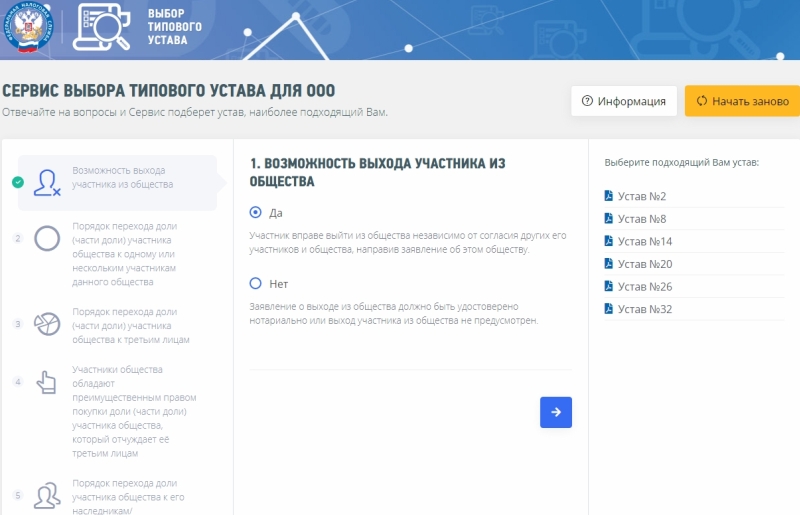800x515 pixels.
Task: Click the PDF icon beside Устав №26
Action: point(608,285)
